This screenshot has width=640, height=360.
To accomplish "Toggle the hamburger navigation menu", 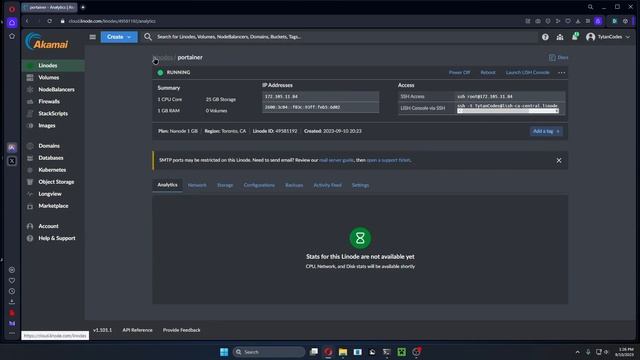I will pos(93,37).
